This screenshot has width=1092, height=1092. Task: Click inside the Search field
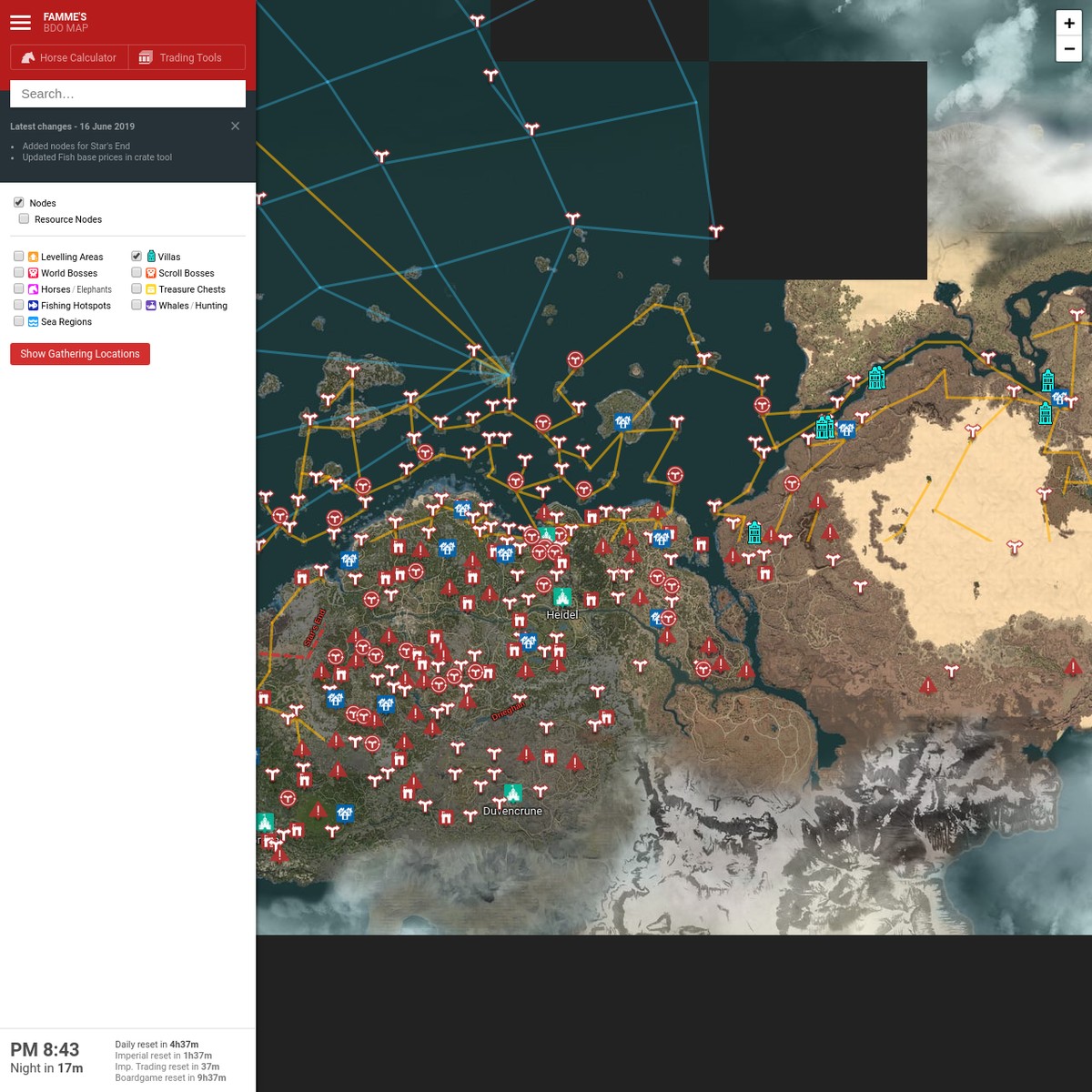[127, 93]
